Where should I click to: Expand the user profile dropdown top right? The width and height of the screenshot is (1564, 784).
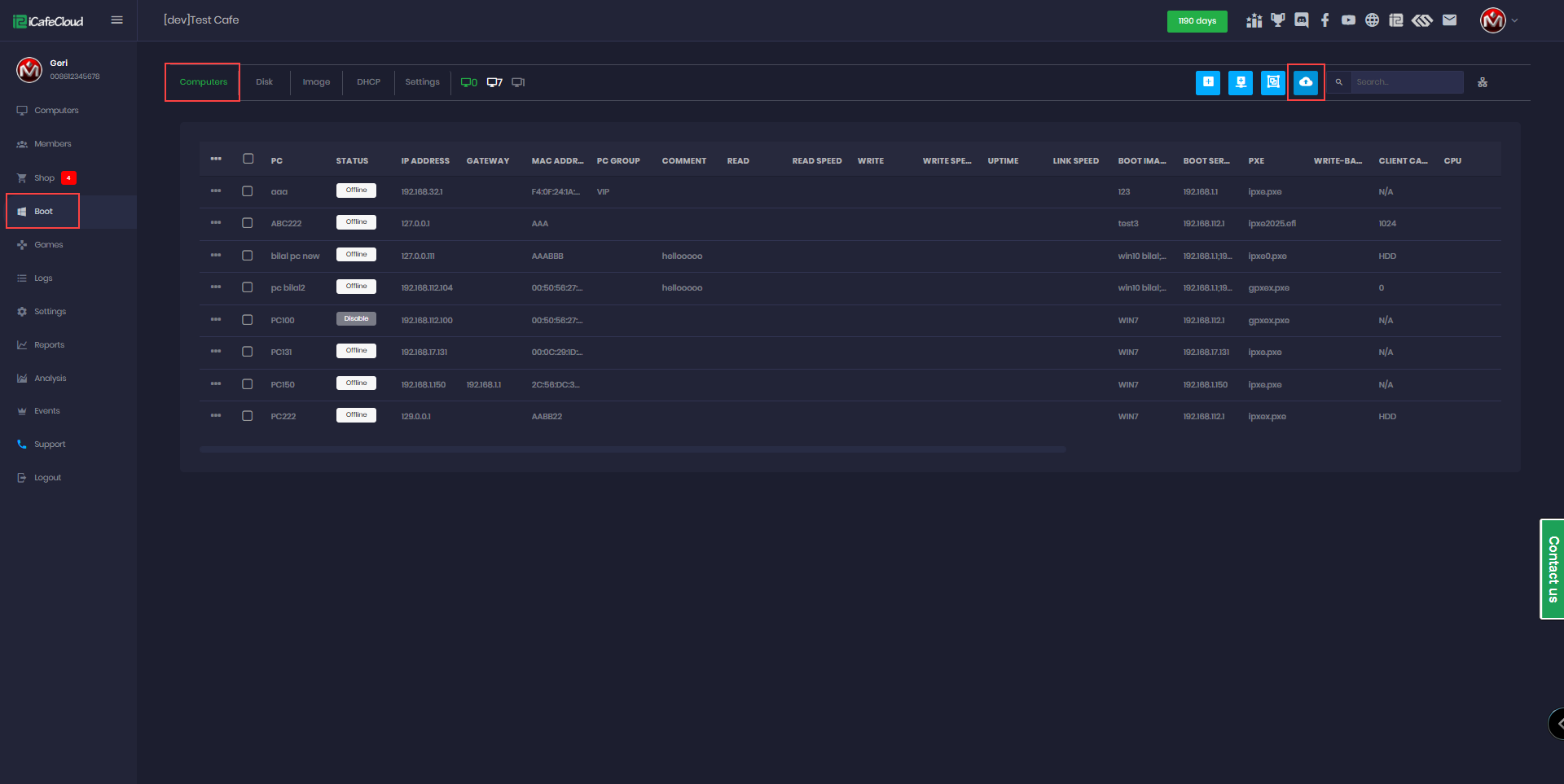[x=1499, y=20]
